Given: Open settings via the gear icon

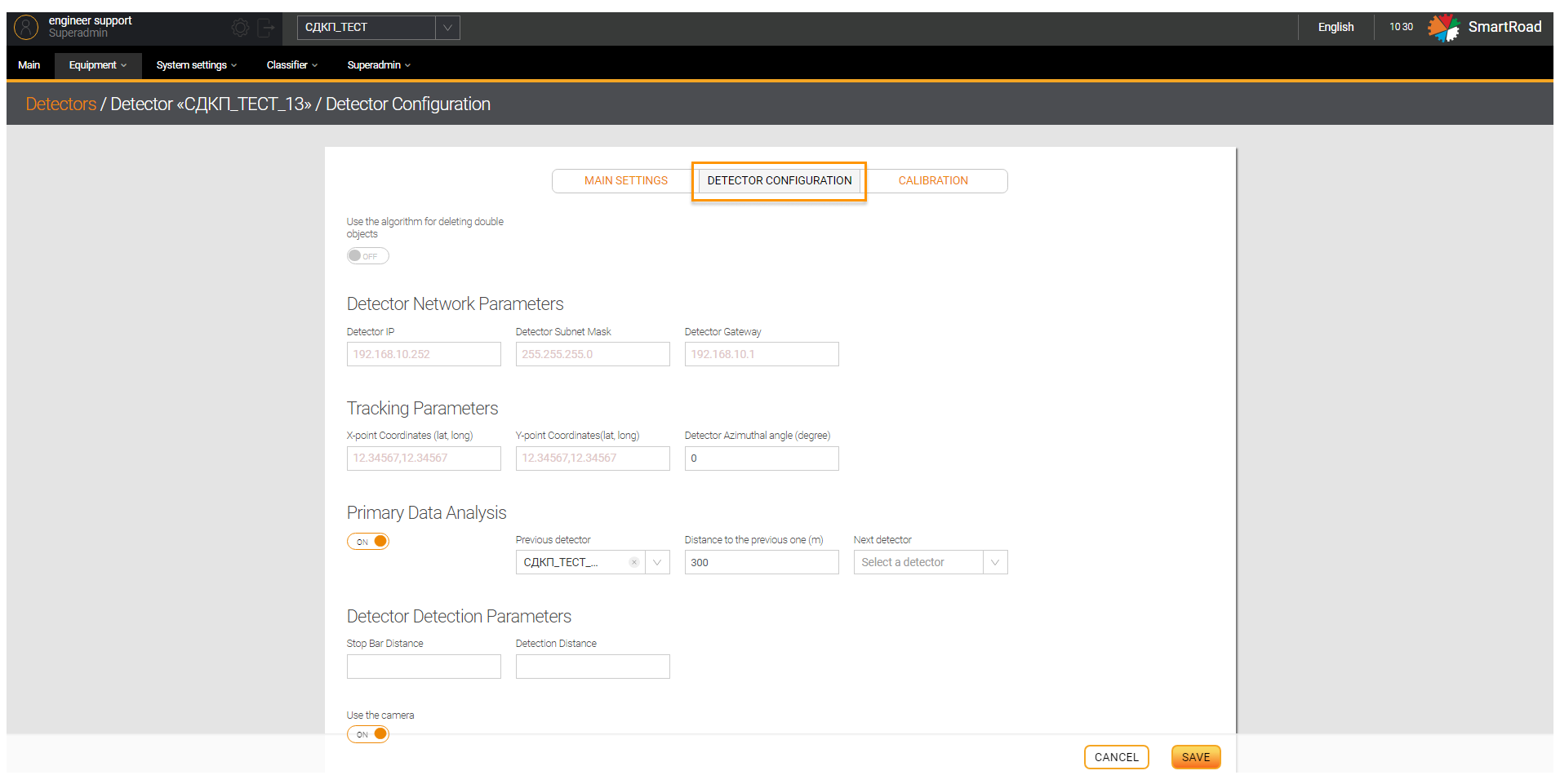Looking at the screenshot, I should point(240,28).
